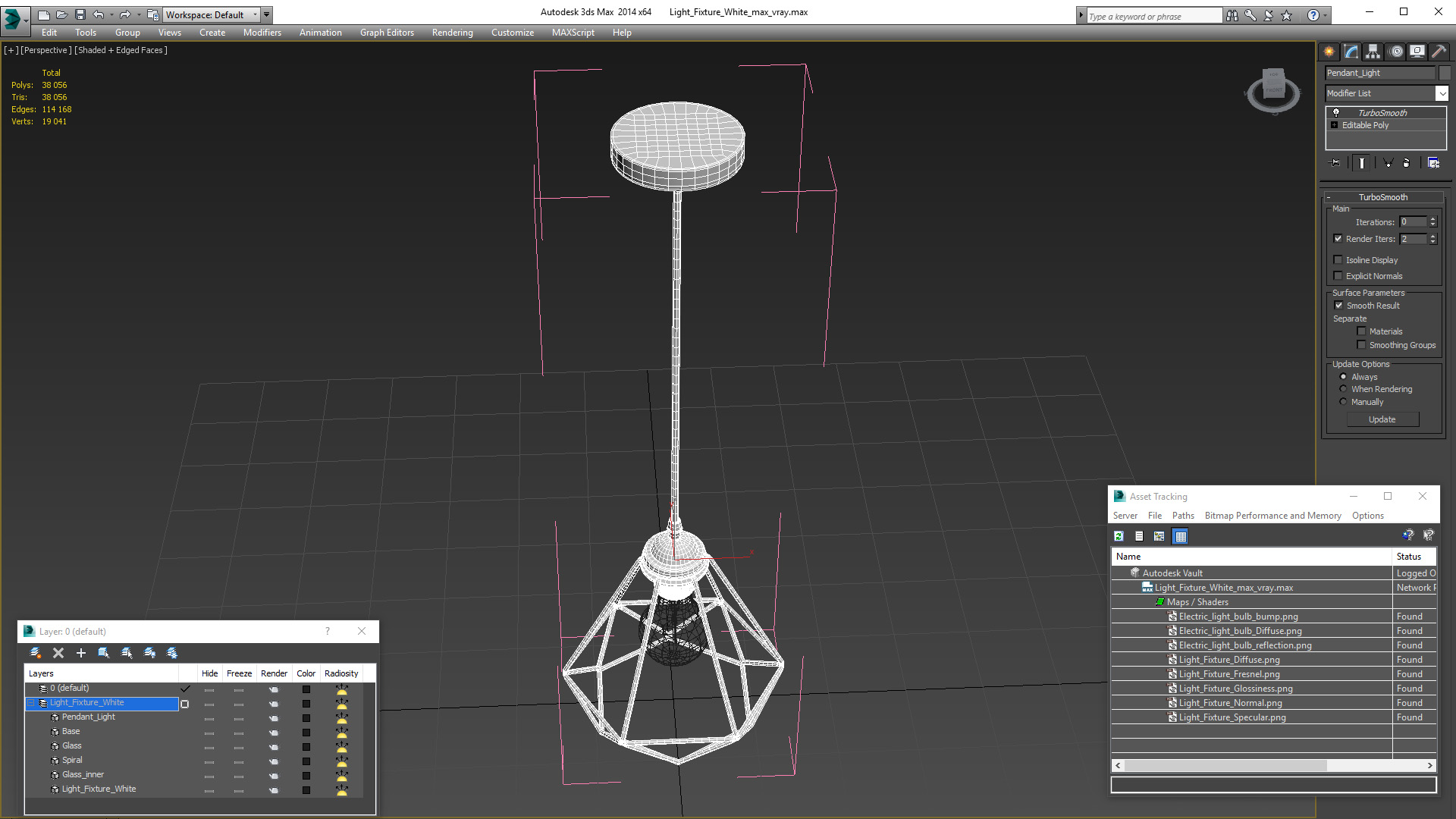Open the Graph Editors menu
Screen dimensions: 1456x819
click(387, 33)
